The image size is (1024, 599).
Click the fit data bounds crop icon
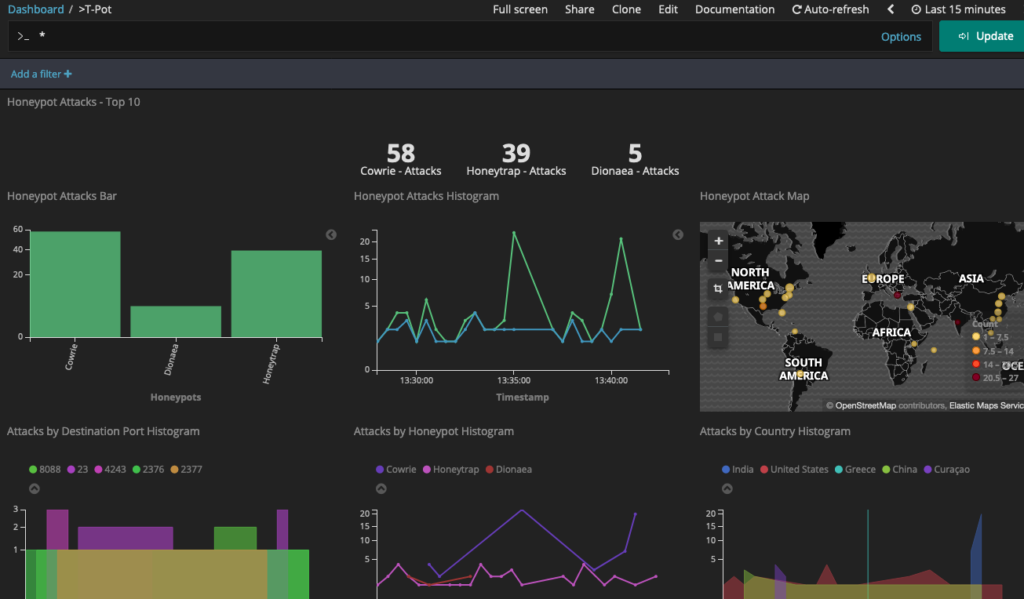pyautogui.click(x=718, y=288)
